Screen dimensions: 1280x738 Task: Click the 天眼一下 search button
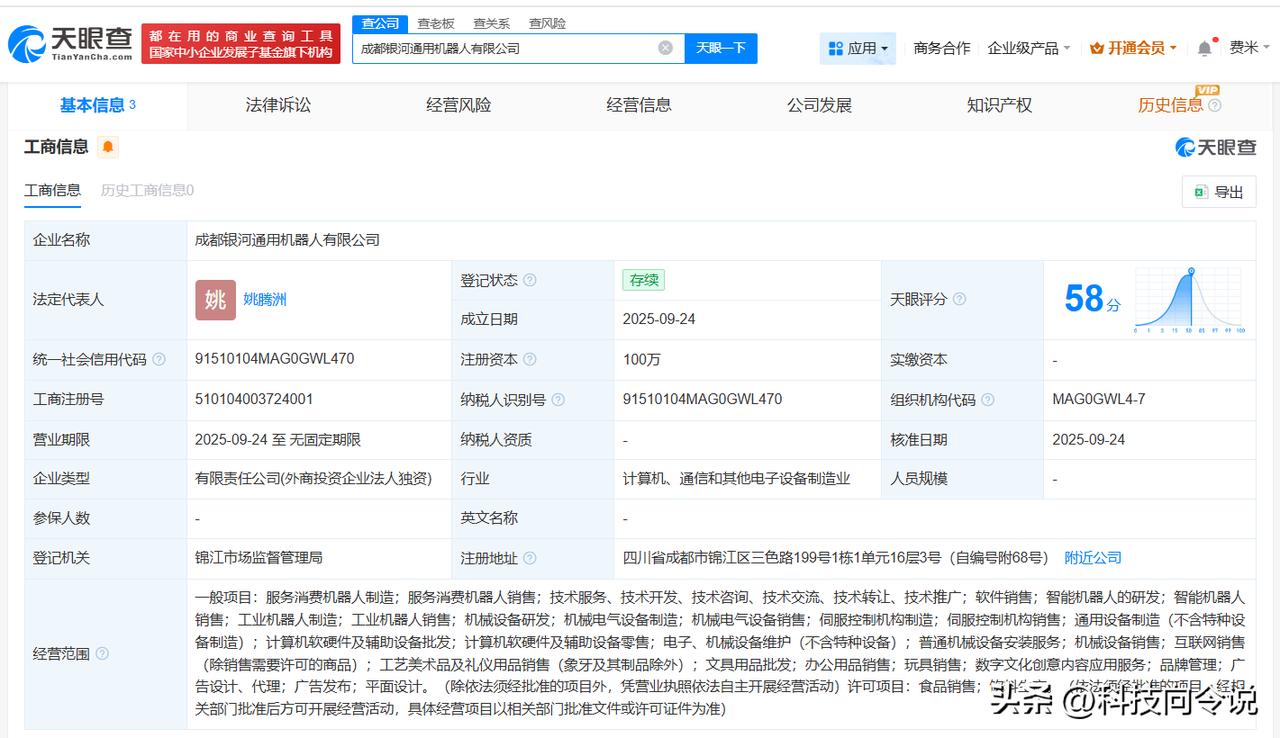721,48
